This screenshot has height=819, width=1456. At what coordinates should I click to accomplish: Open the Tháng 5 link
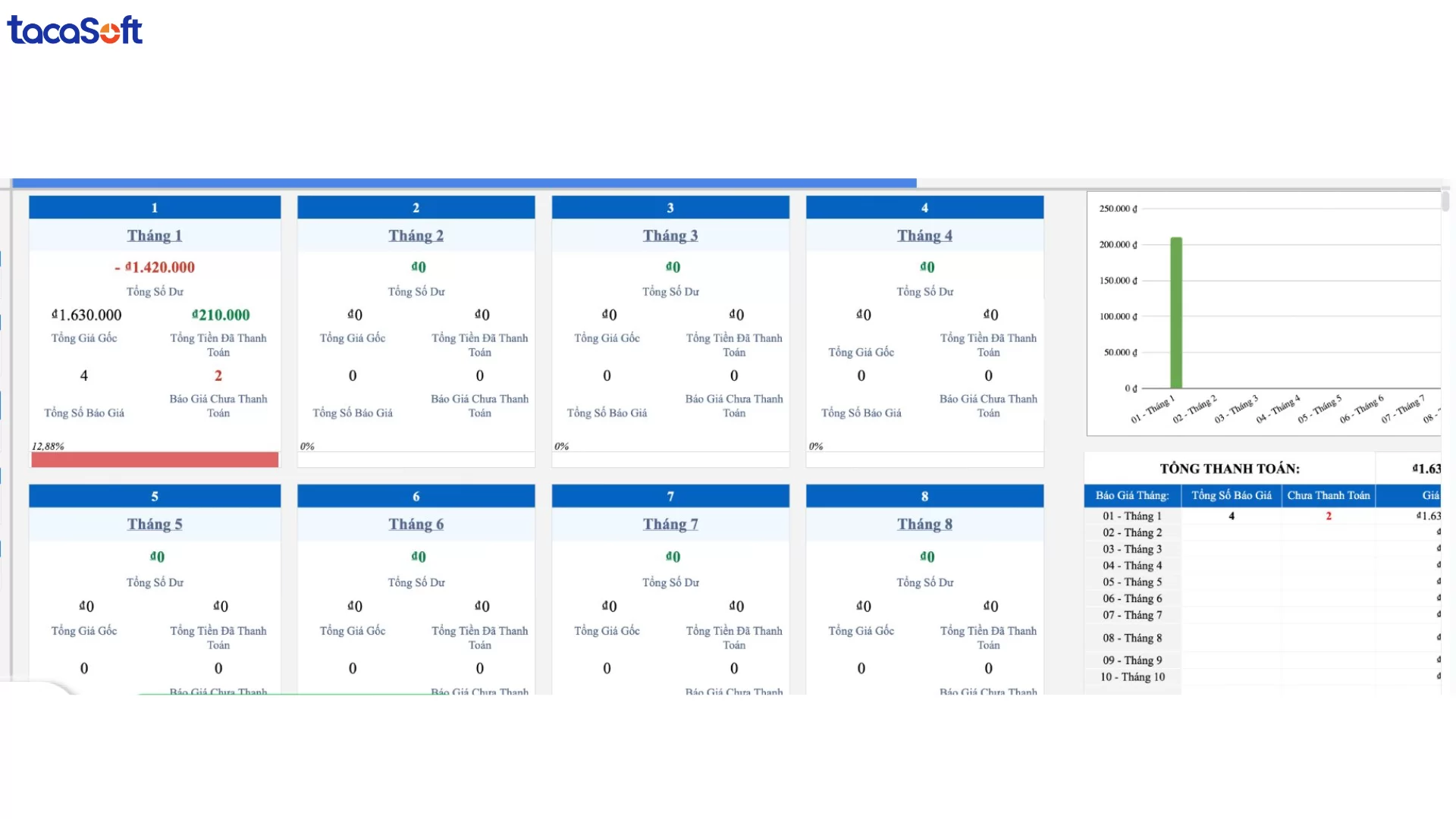click(x=155, y=524)
